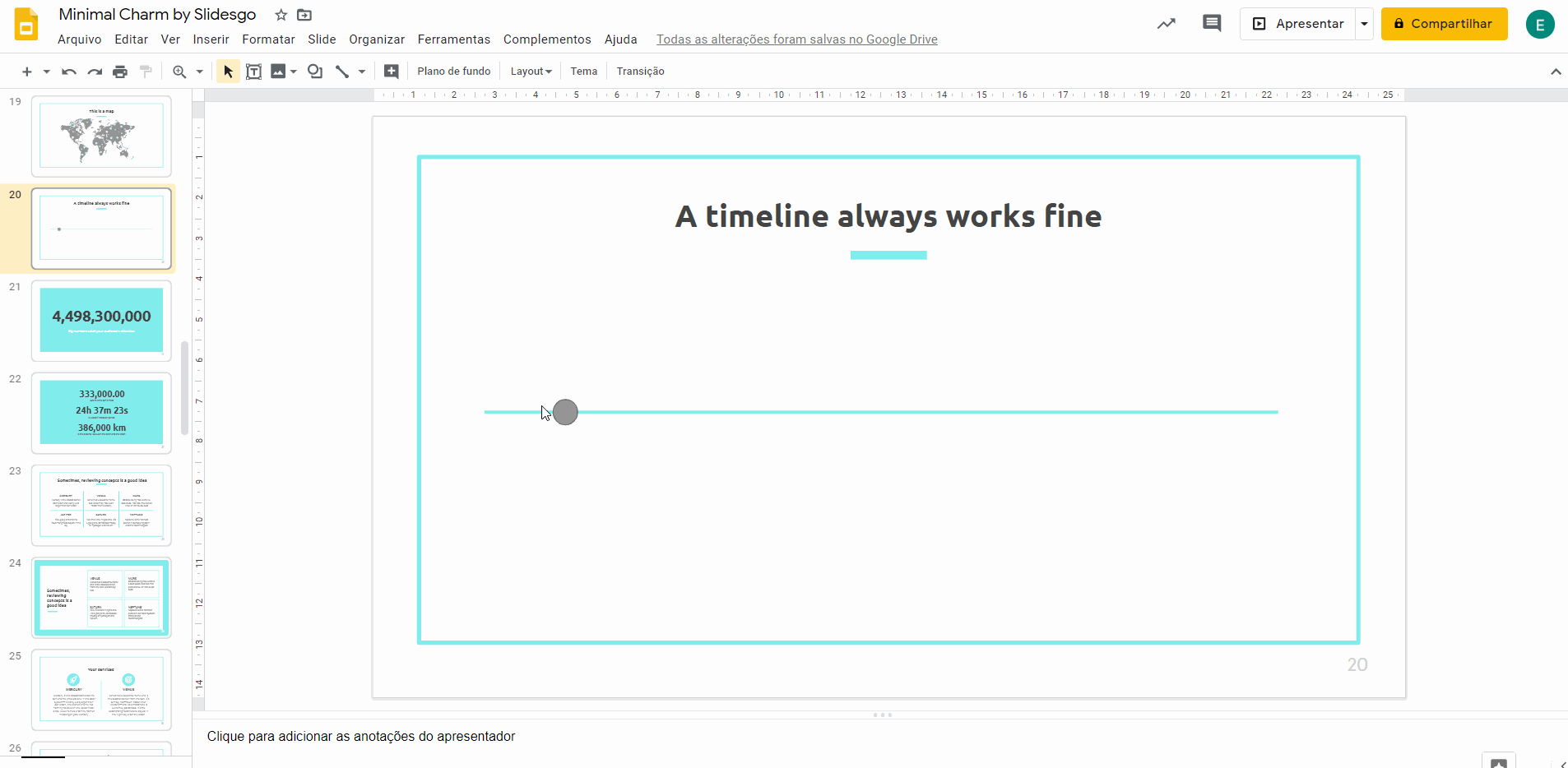1568x768 pixels.
Task: Open the Formatar menu
Action: click(x=268, y=39)
